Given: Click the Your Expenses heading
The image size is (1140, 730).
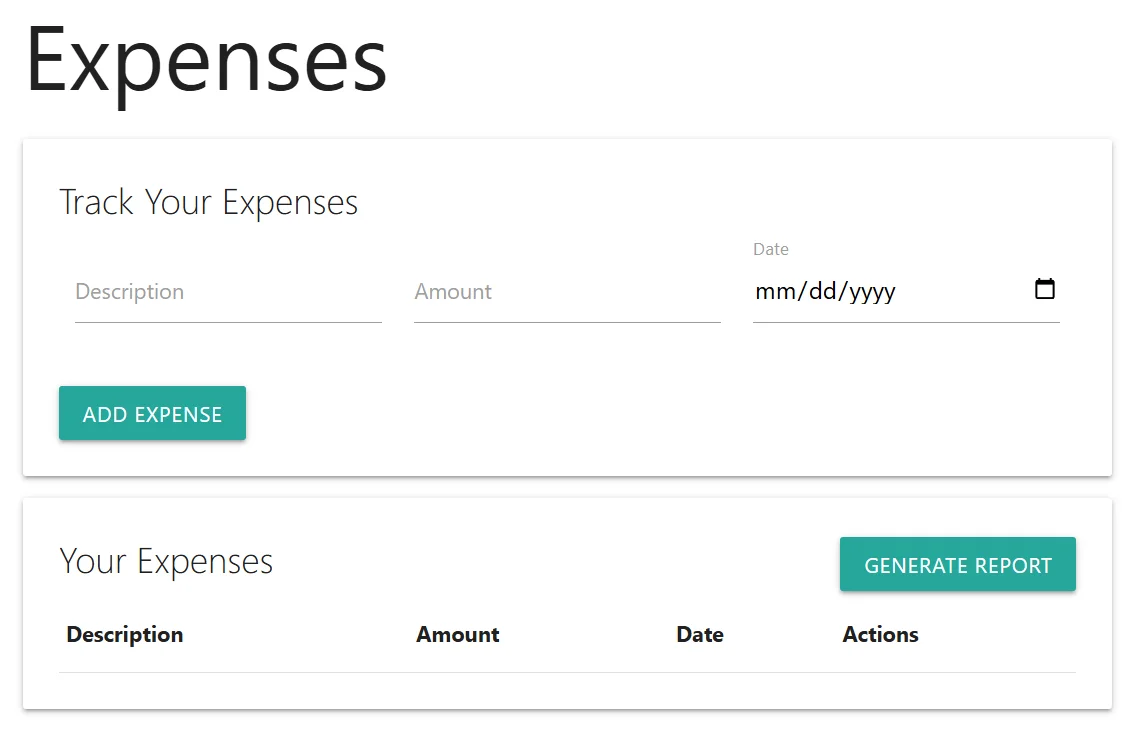Looking at the screenshot, I should (166, 561).
